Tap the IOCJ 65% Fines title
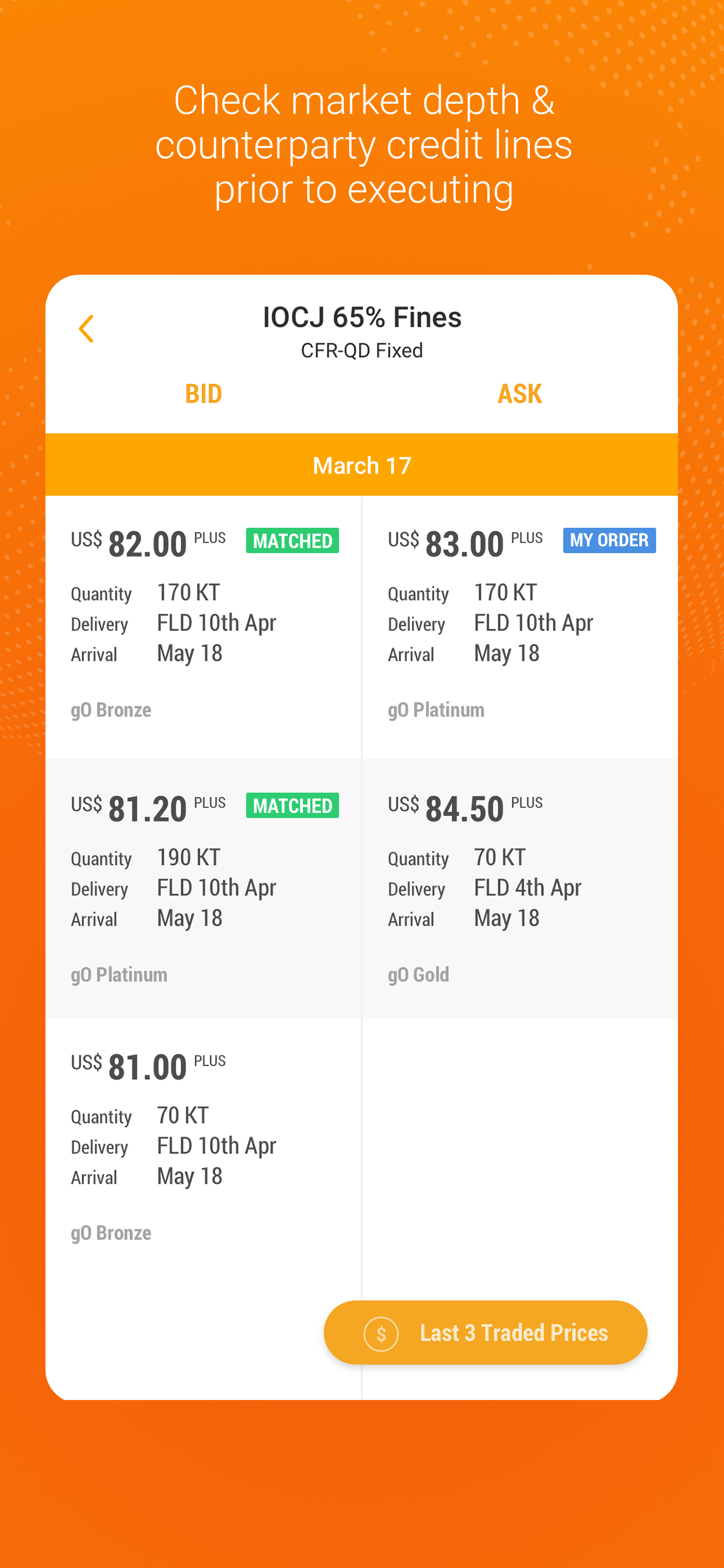This screenshot has width=724, height=1568. (x=362, y=317)
